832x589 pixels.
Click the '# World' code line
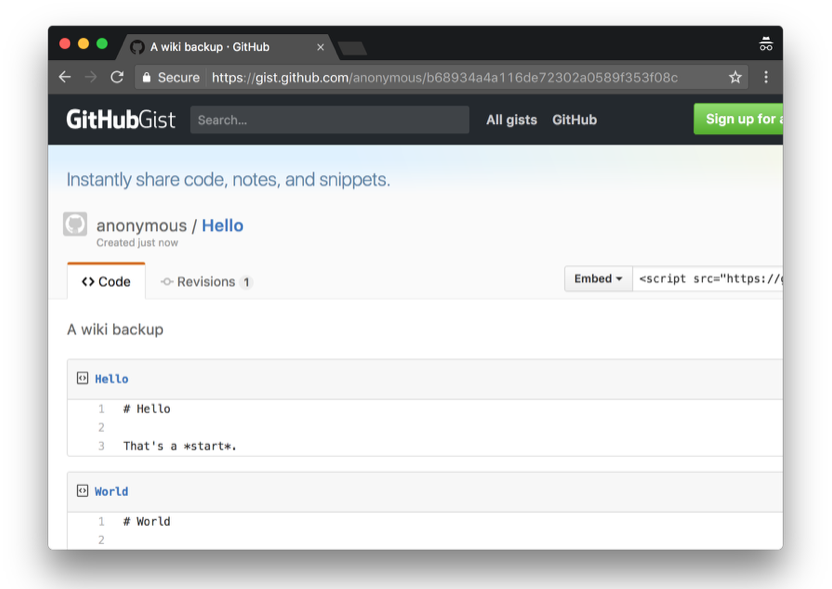tap(147, 521)
